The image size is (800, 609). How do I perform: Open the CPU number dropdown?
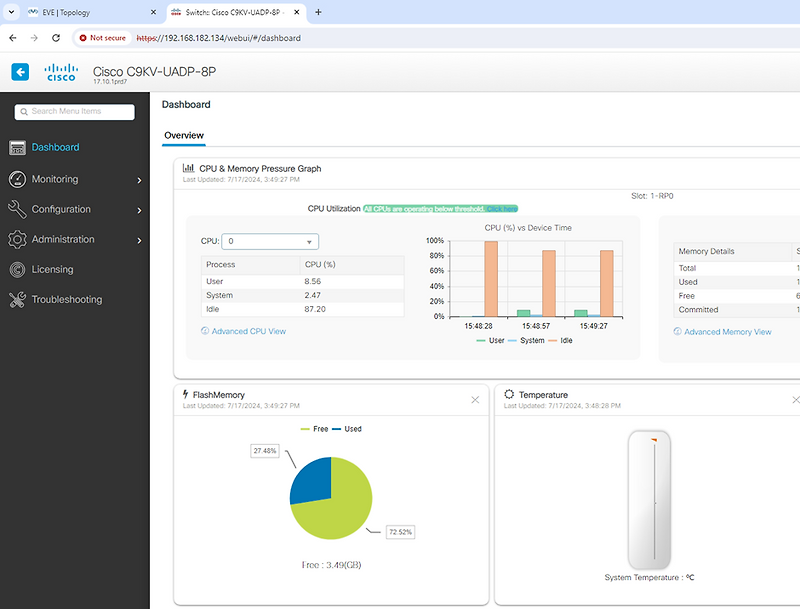[x=269, y=241]
